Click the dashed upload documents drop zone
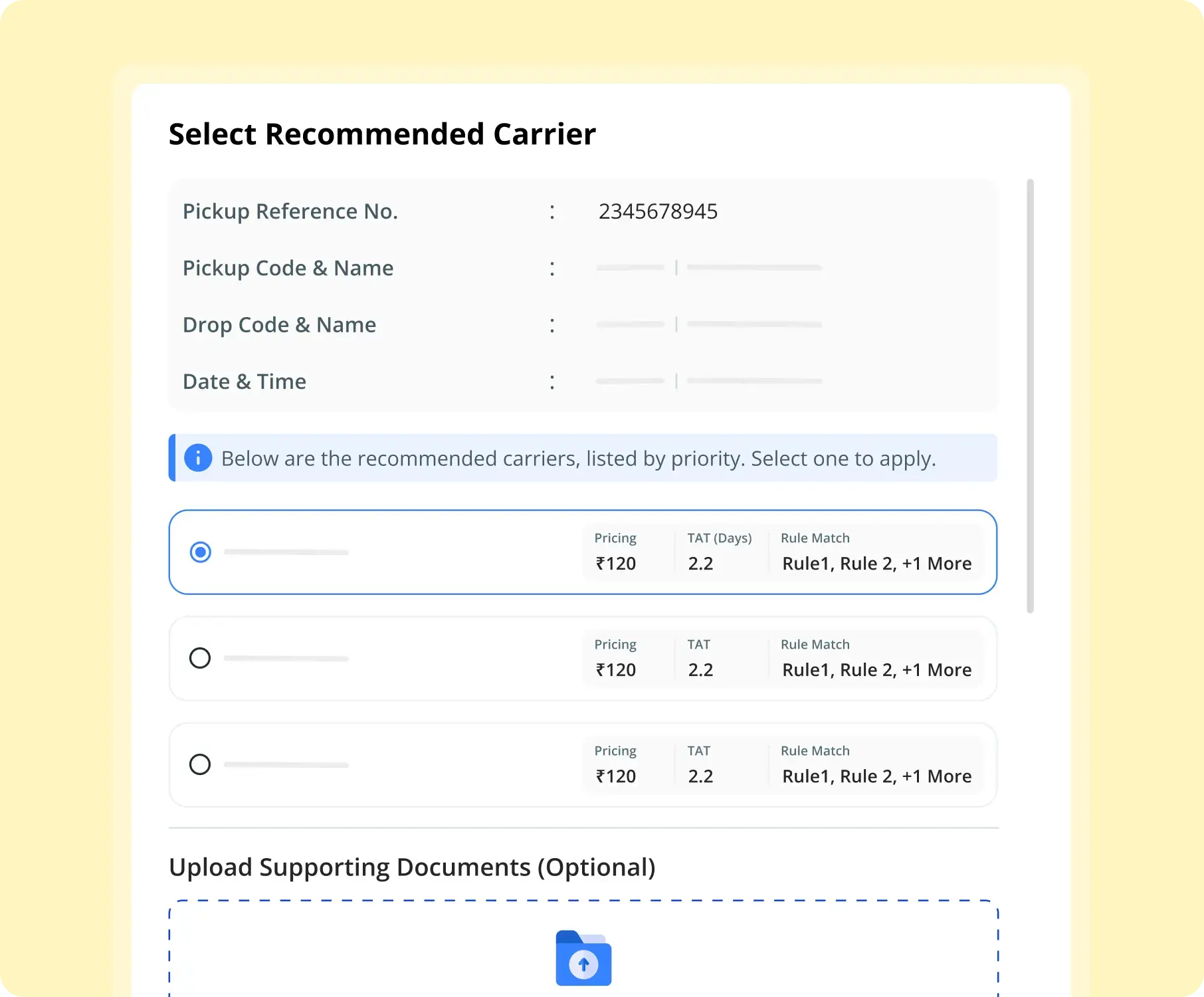This screenshot has width=1204, height=997. point(583,949)
